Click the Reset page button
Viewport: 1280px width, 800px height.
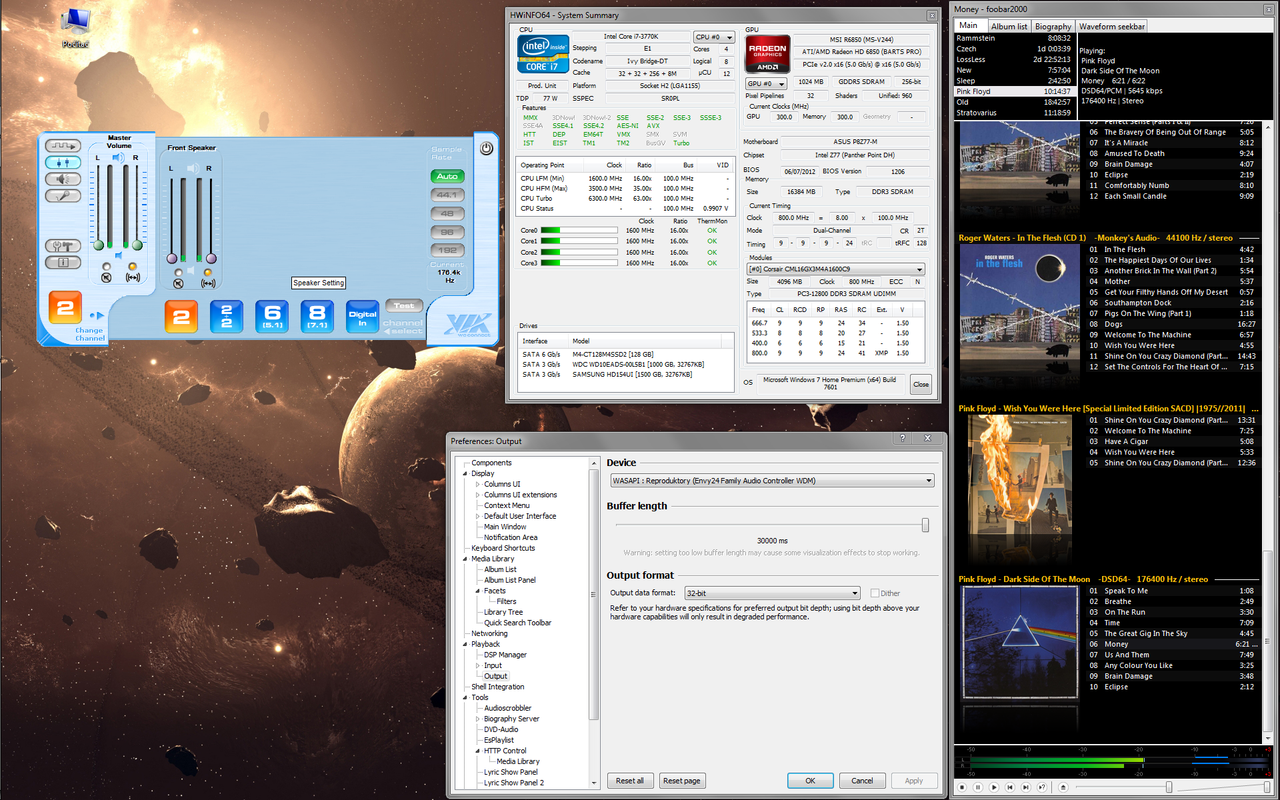[682, 780]
